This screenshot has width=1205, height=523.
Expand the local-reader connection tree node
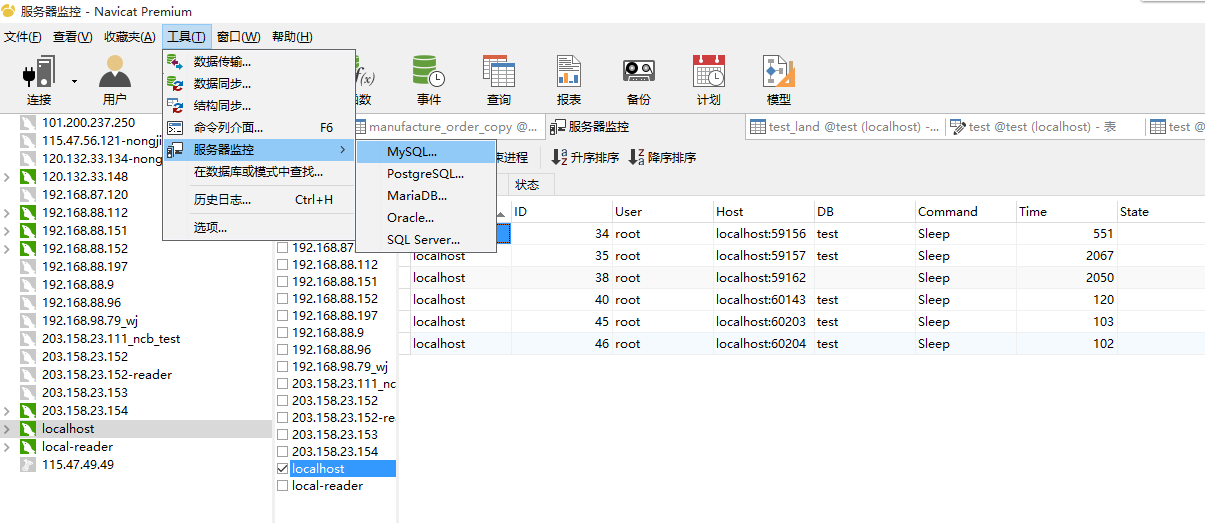click(x=8, y=447)
